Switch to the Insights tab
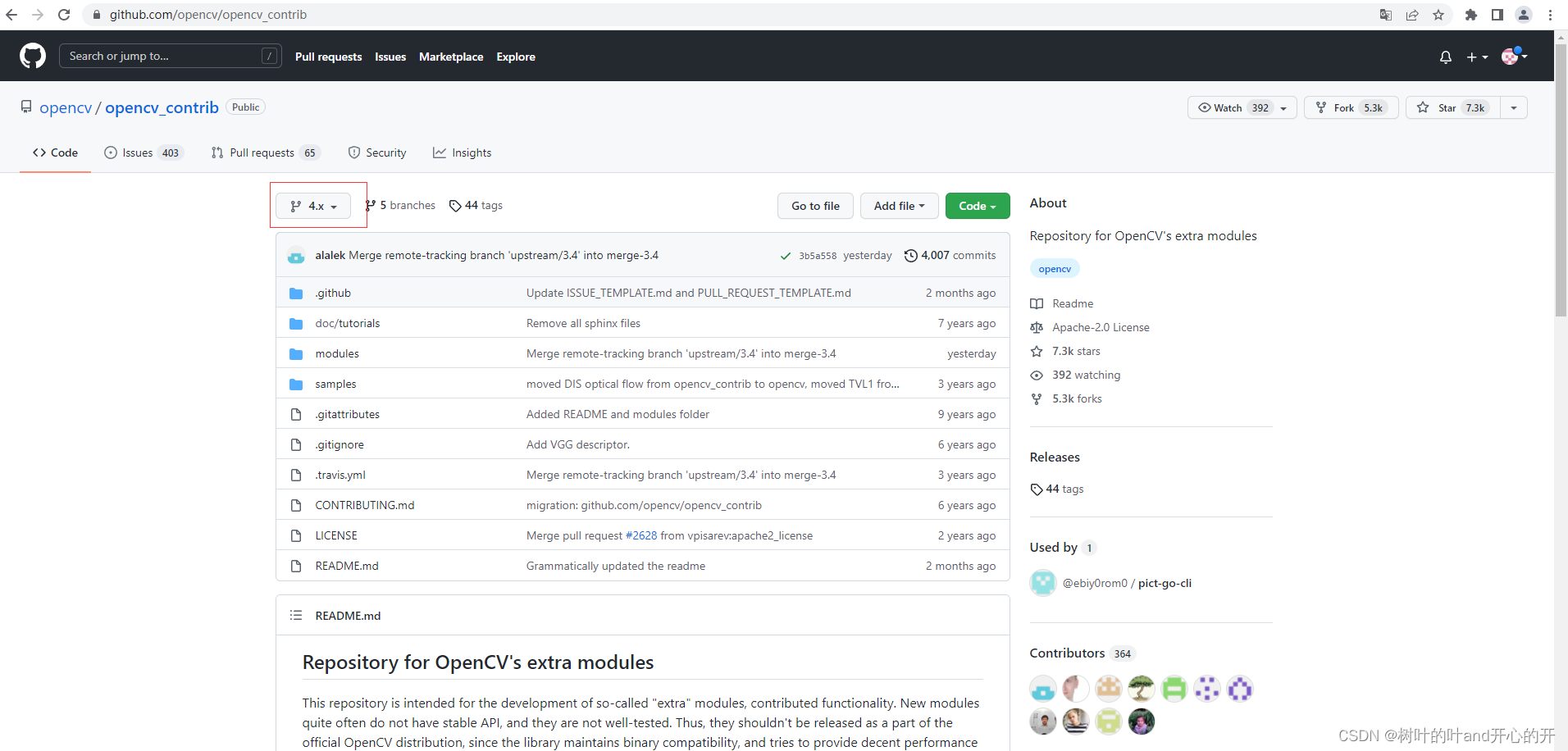 [x=463, y=152]
